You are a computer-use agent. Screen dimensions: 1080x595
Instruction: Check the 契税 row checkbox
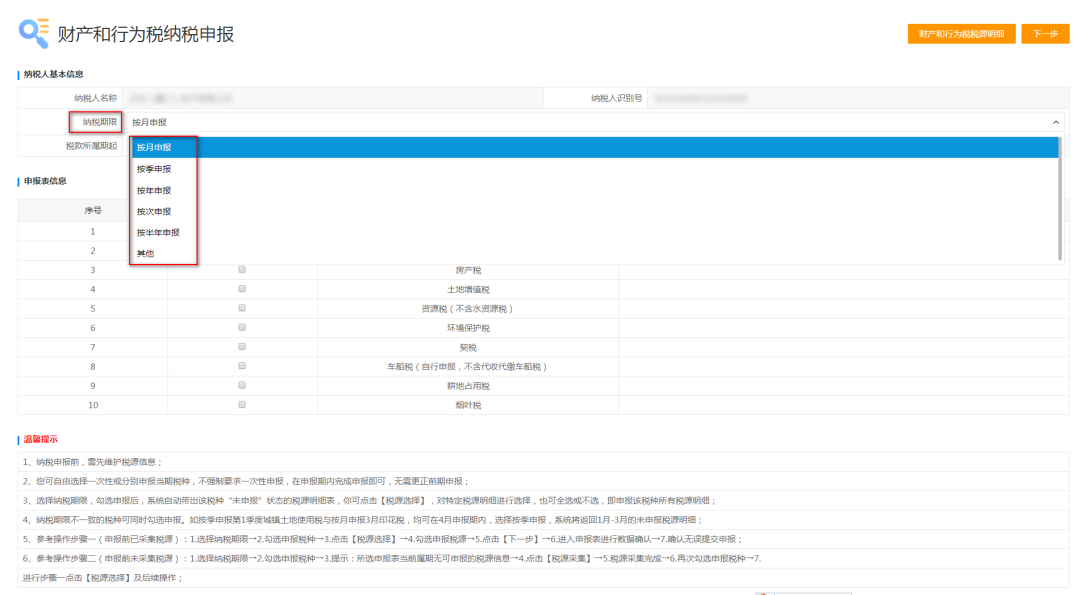click(x=242, y=347)
